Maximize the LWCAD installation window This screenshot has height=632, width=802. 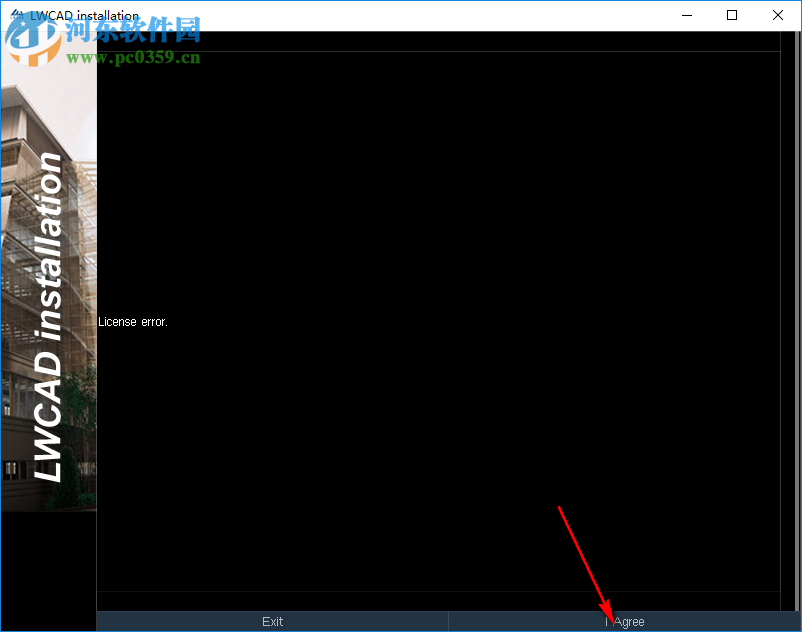pos(732,15)
